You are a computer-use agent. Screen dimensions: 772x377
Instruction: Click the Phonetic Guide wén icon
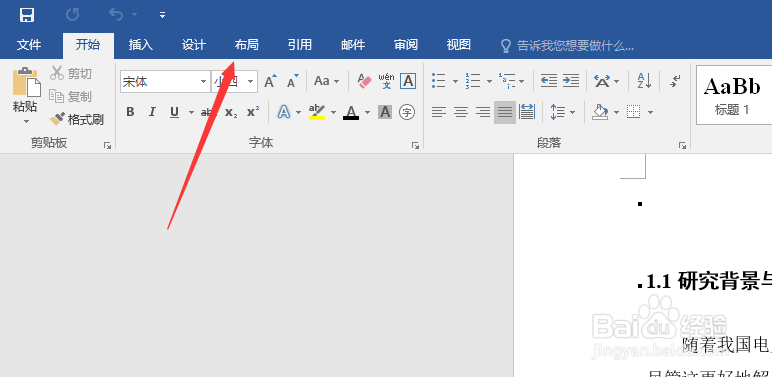(x=386, y=81)
